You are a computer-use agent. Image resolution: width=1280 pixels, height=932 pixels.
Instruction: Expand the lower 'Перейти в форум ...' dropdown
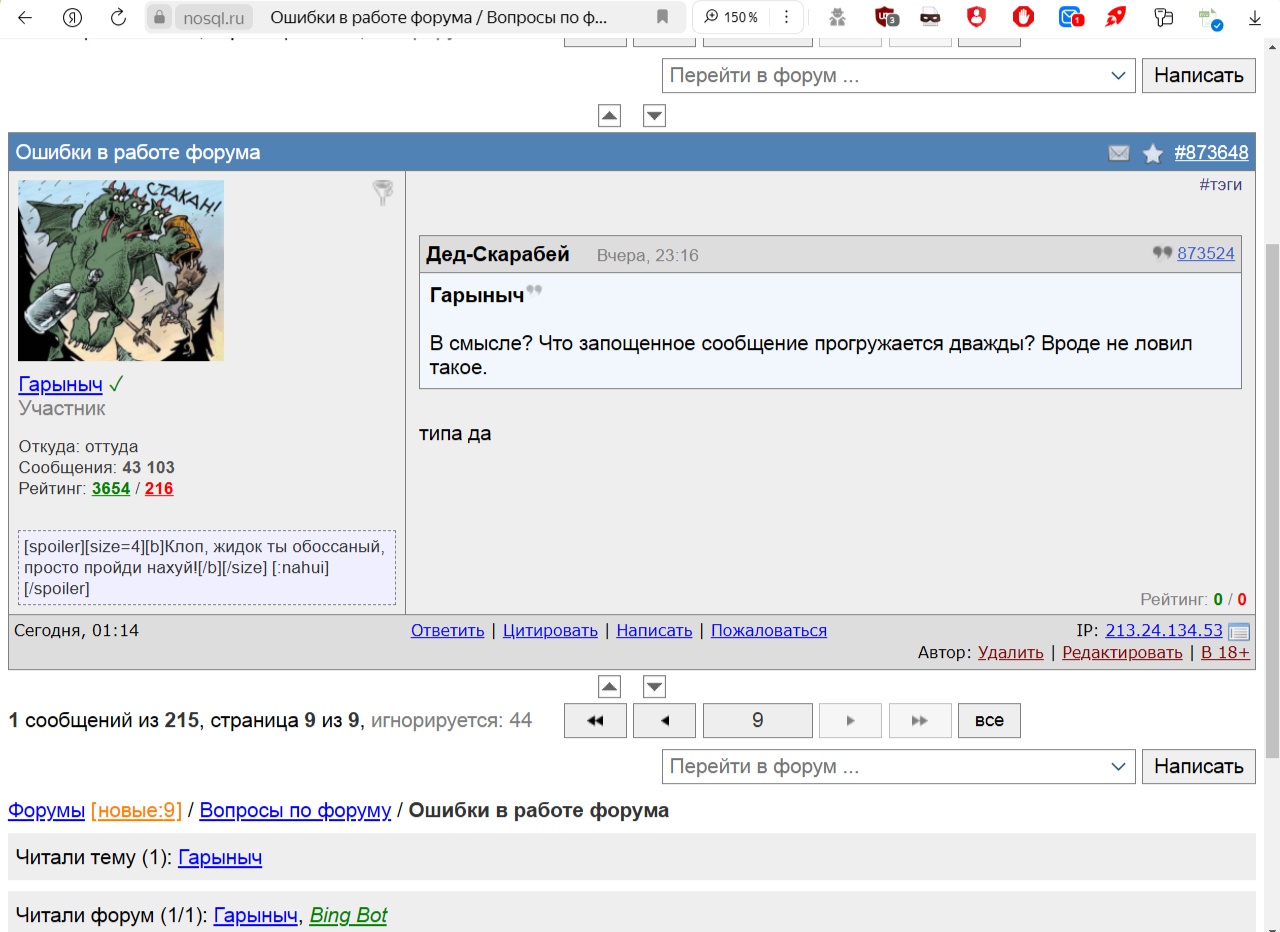(x=899, y=767)
